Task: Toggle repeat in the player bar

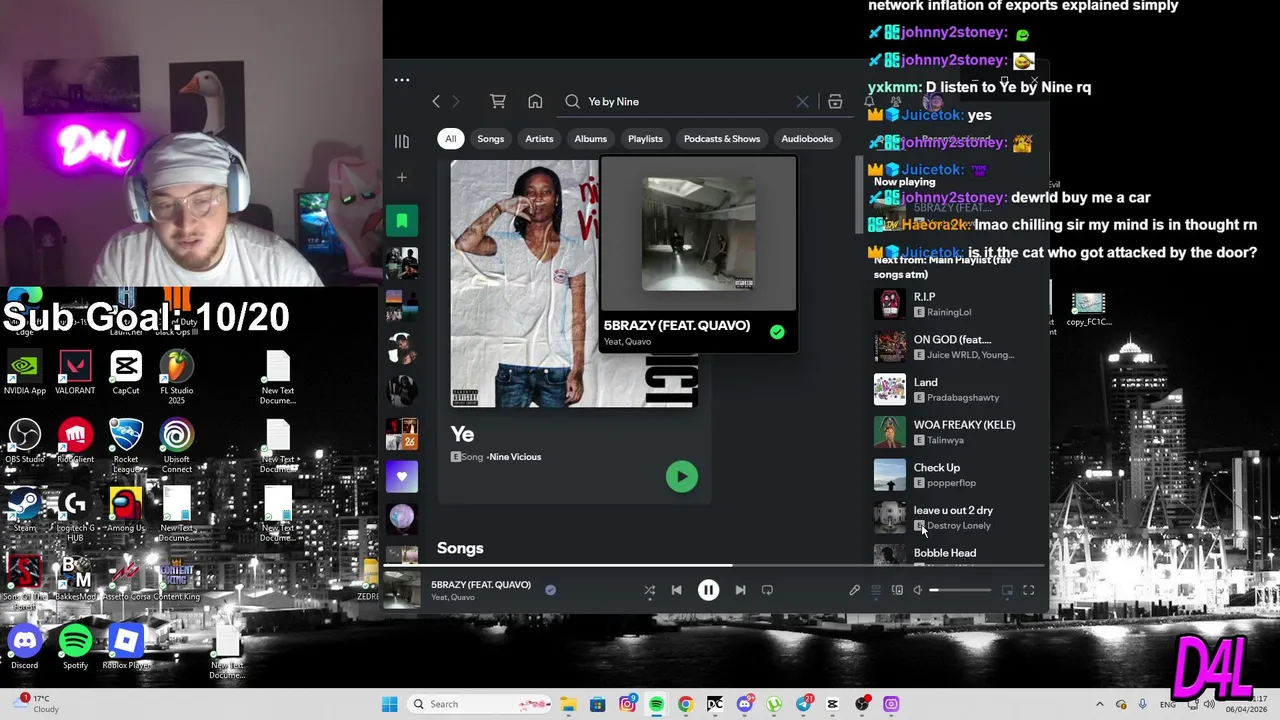Action: pyautogui.click(x=767, y=590)
